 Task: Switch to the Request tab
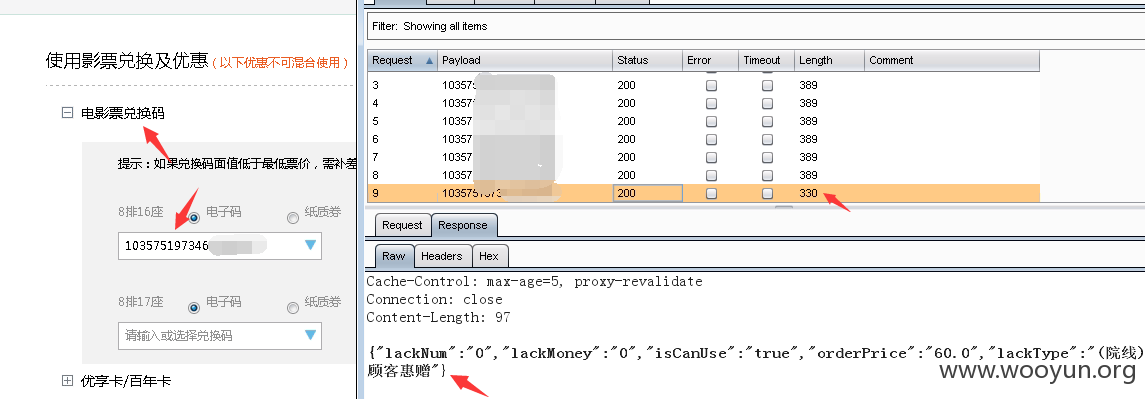click(x=402, y=225)
